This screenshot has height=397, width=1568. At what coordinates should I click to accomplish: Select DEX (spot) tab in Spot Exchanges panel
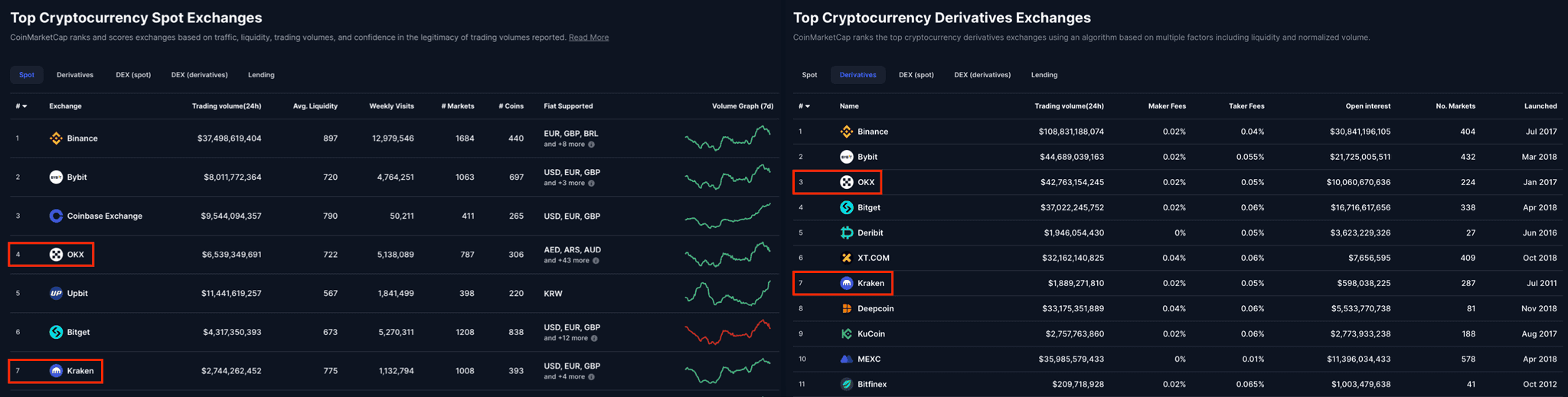pos(133,75)
